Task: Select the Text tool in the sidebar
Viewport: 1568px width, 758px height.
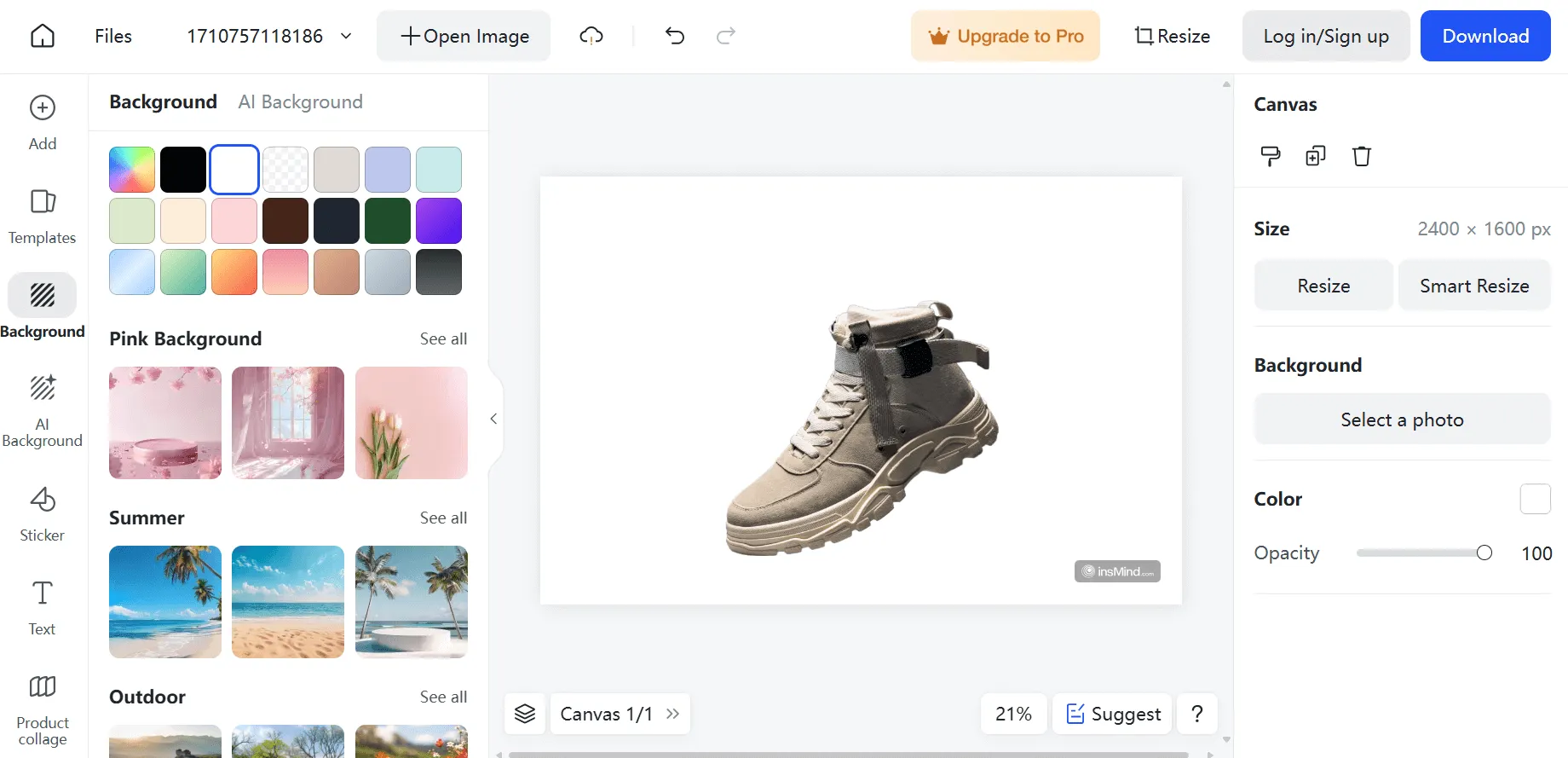Action: (43, 608)
